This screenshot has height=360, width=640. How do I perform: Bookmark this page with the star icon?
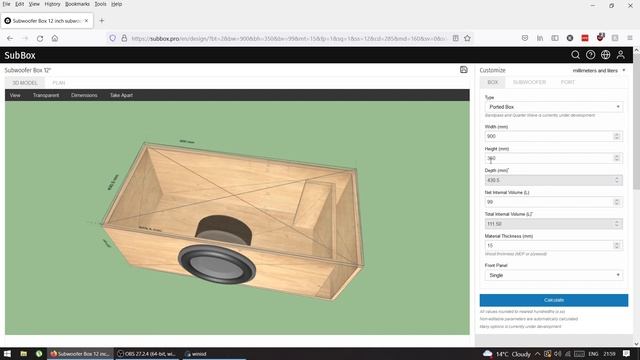click(467, 38)
